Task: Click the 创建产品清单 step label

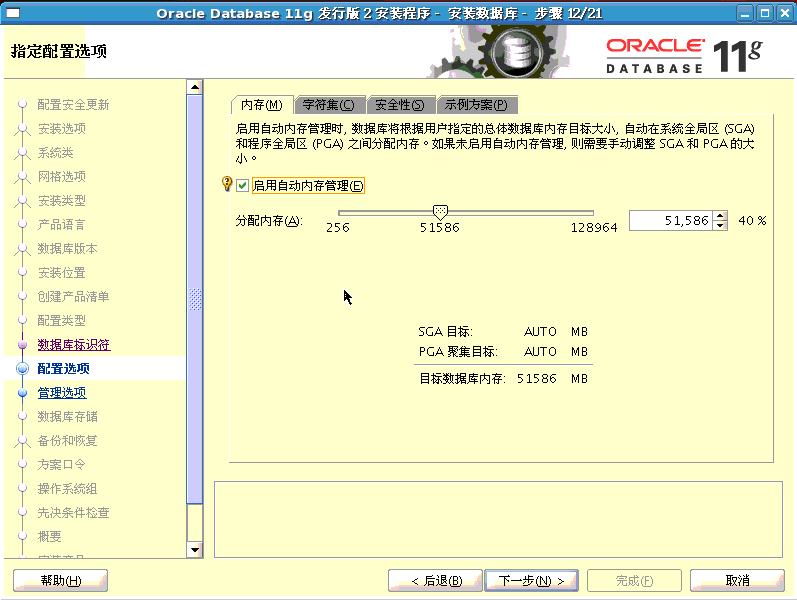Action: (x=74, y=296)
